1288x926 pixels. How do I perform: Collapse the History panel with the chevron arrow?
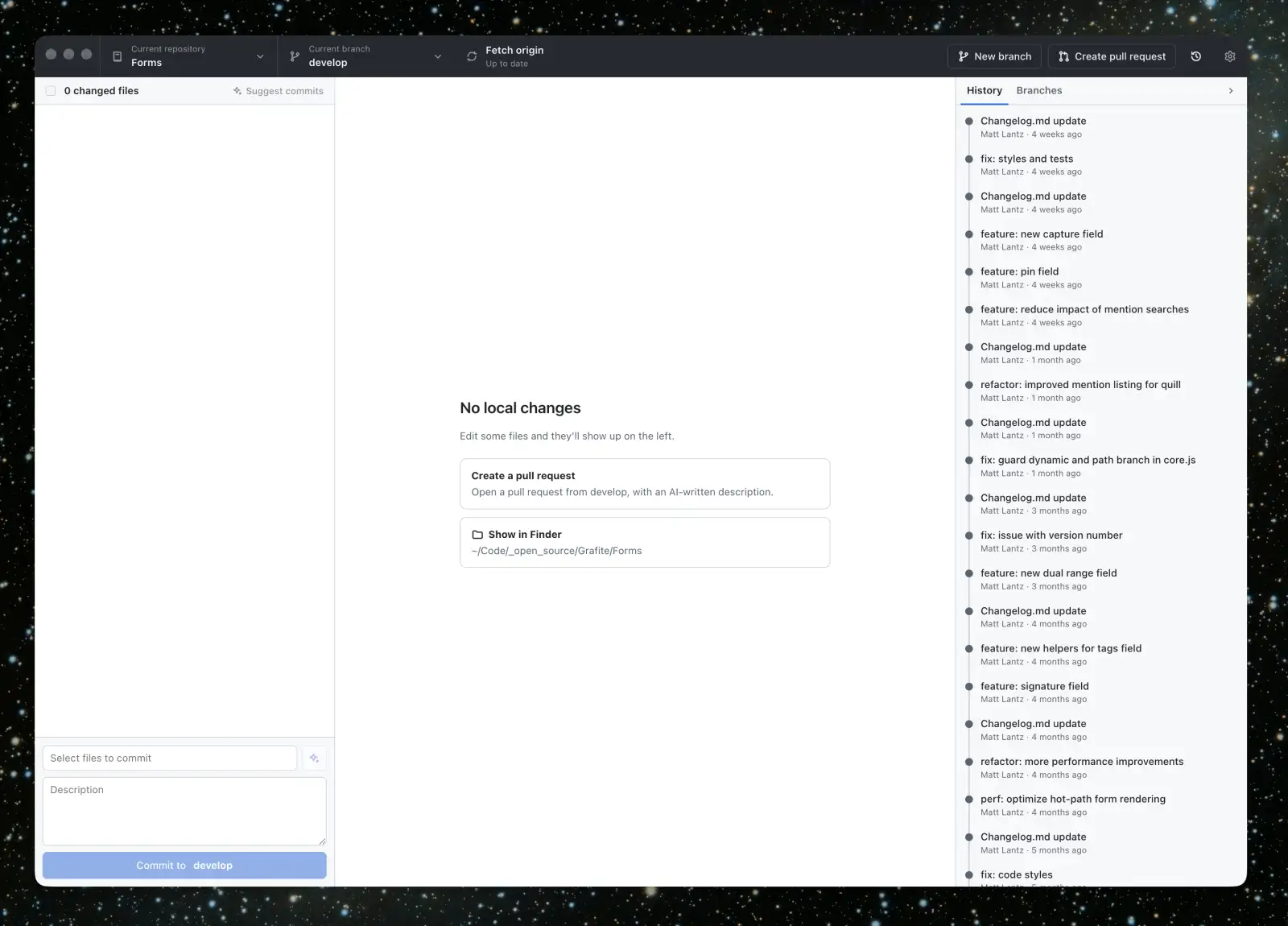click(x=1231, y=91)
